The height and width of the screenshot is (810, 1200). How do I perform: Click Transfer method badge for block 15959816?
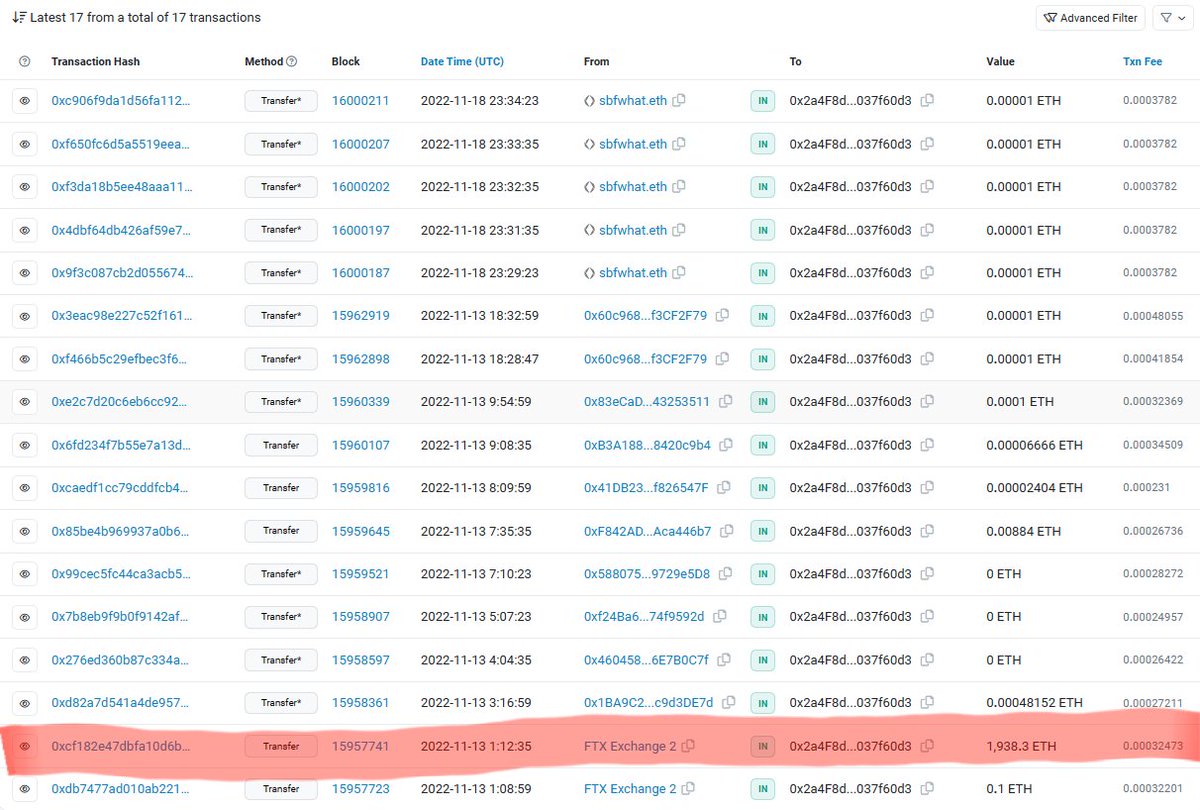(x=281, y=488)
